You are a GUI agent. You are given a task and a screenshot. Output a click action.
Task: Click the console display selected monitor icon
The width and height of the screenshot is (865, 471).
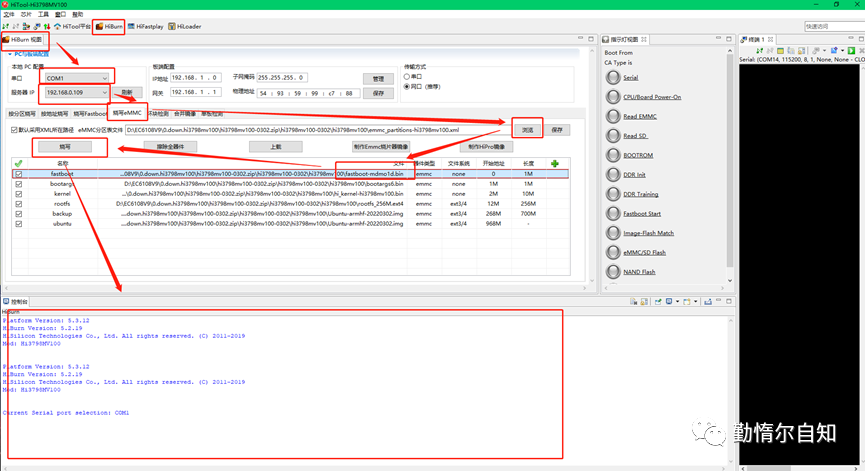tap(669, 302)
